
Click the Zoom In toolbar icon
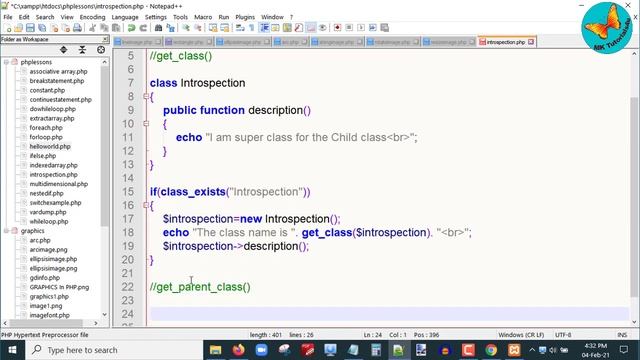186,28
